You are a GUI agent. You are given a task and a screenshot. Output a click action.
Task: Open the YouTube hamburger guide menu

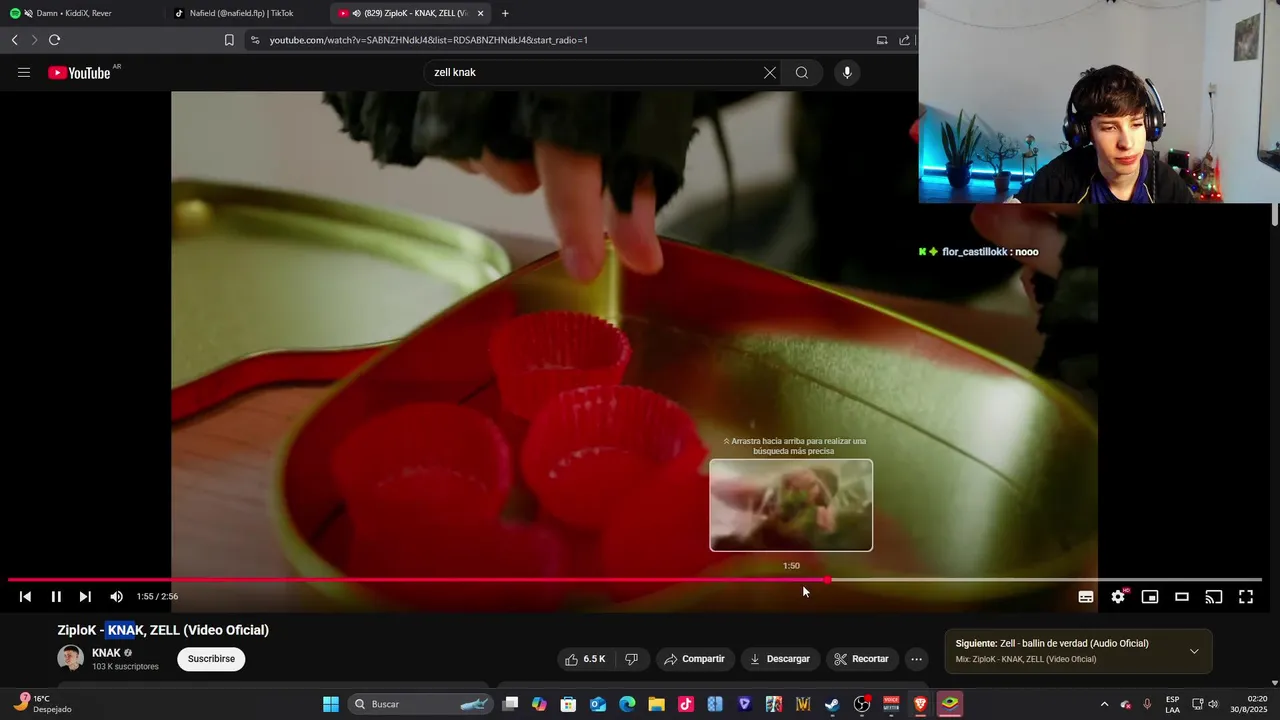coord(24,73)
